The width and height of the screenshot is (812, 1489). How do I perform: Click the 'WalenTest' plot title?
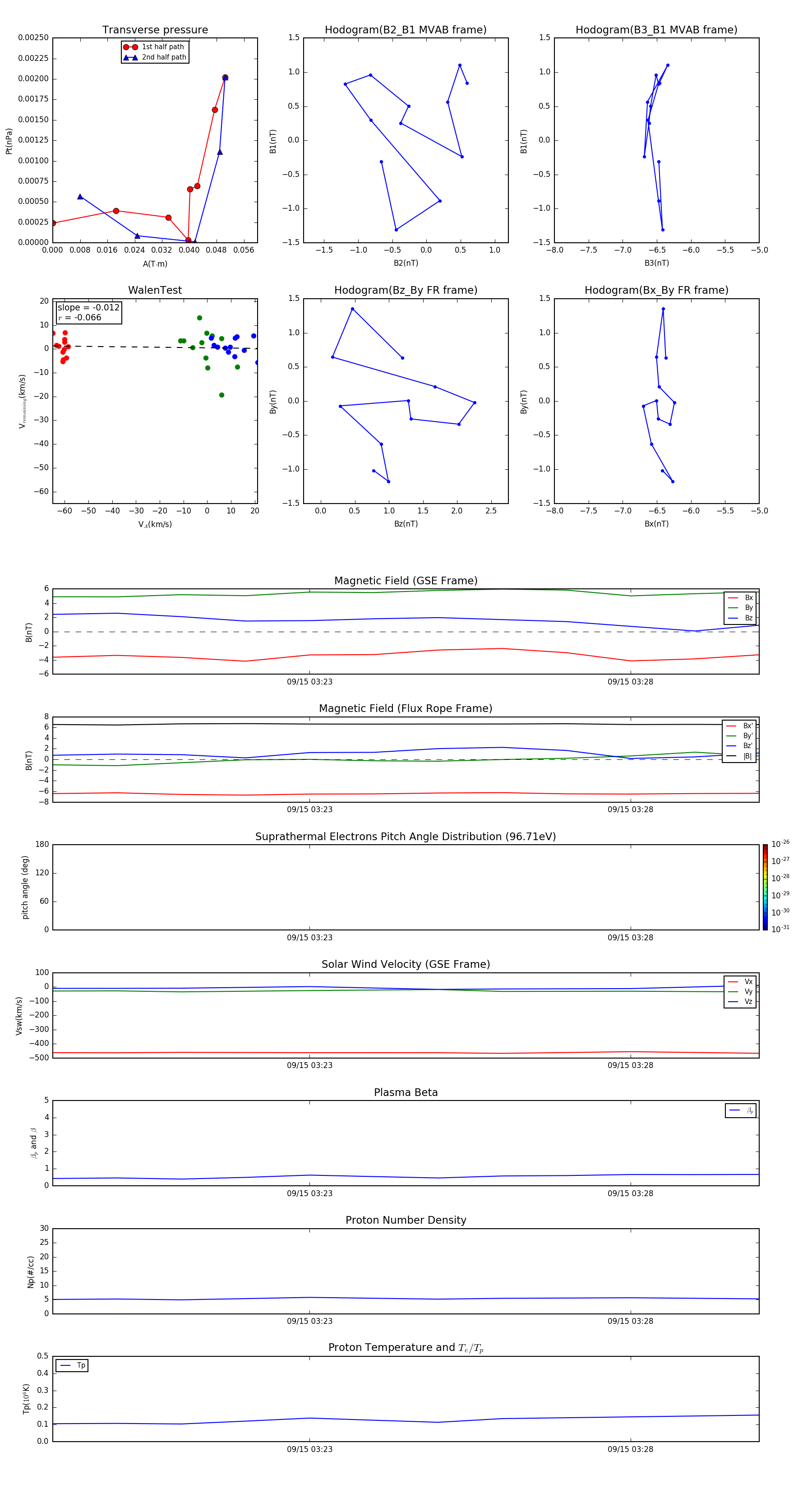point(155,290)
